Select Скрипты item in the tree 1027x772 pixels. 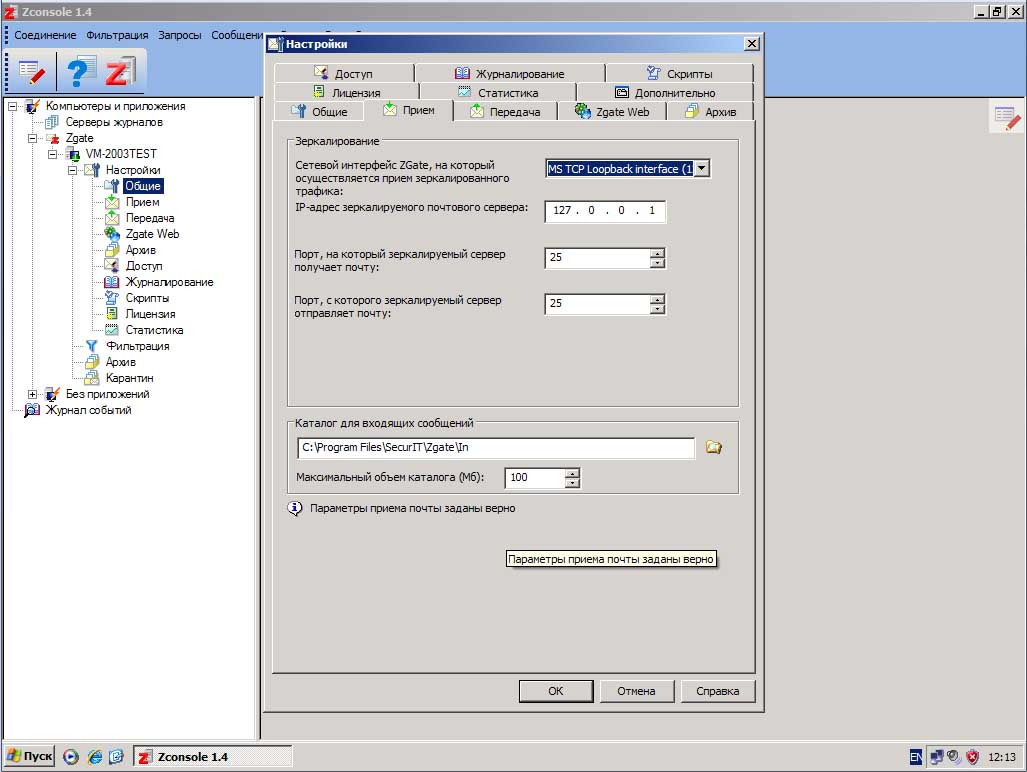pyautogui.click(x=147, y=298)
